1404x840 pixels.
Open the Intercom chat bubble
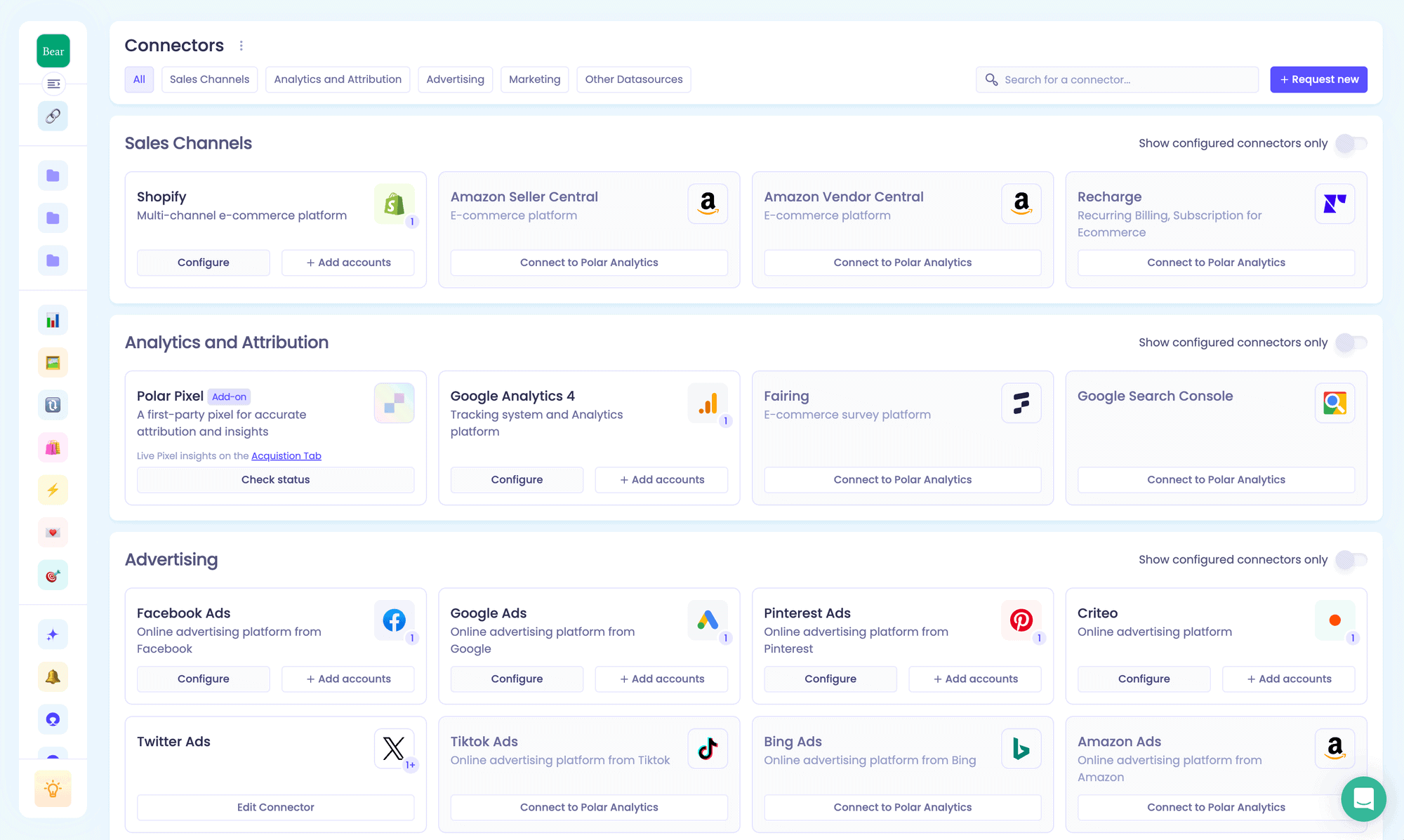tap(1363, 799)
